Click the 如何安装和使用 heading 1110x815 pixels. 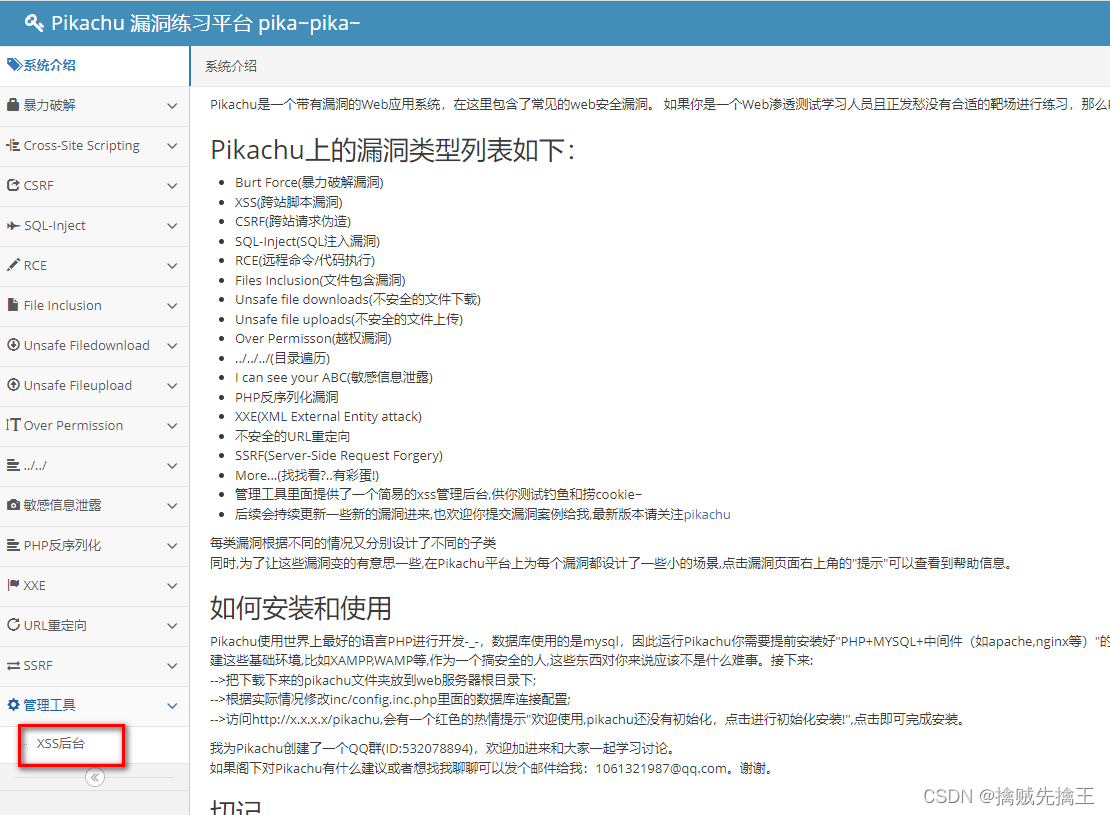[301, 608]
